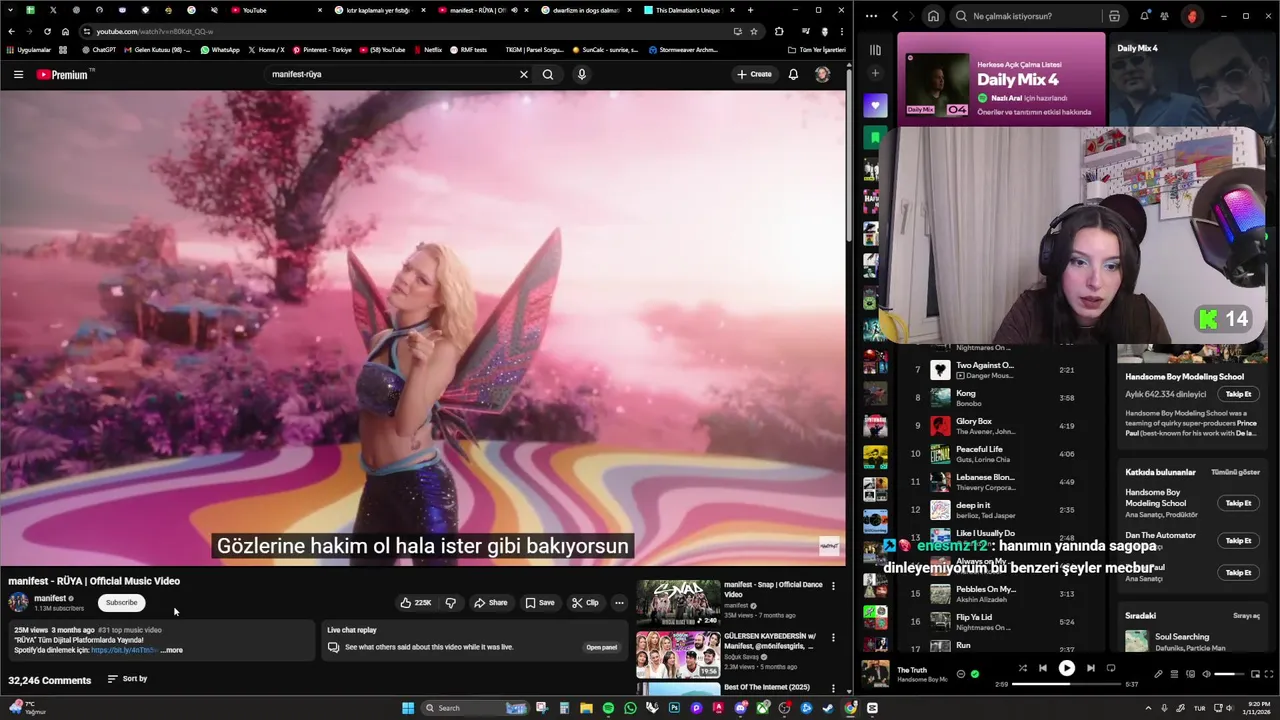
Task: Go to previous track in Spotify
Action: pyautogui.click(x=1042, y=668)
